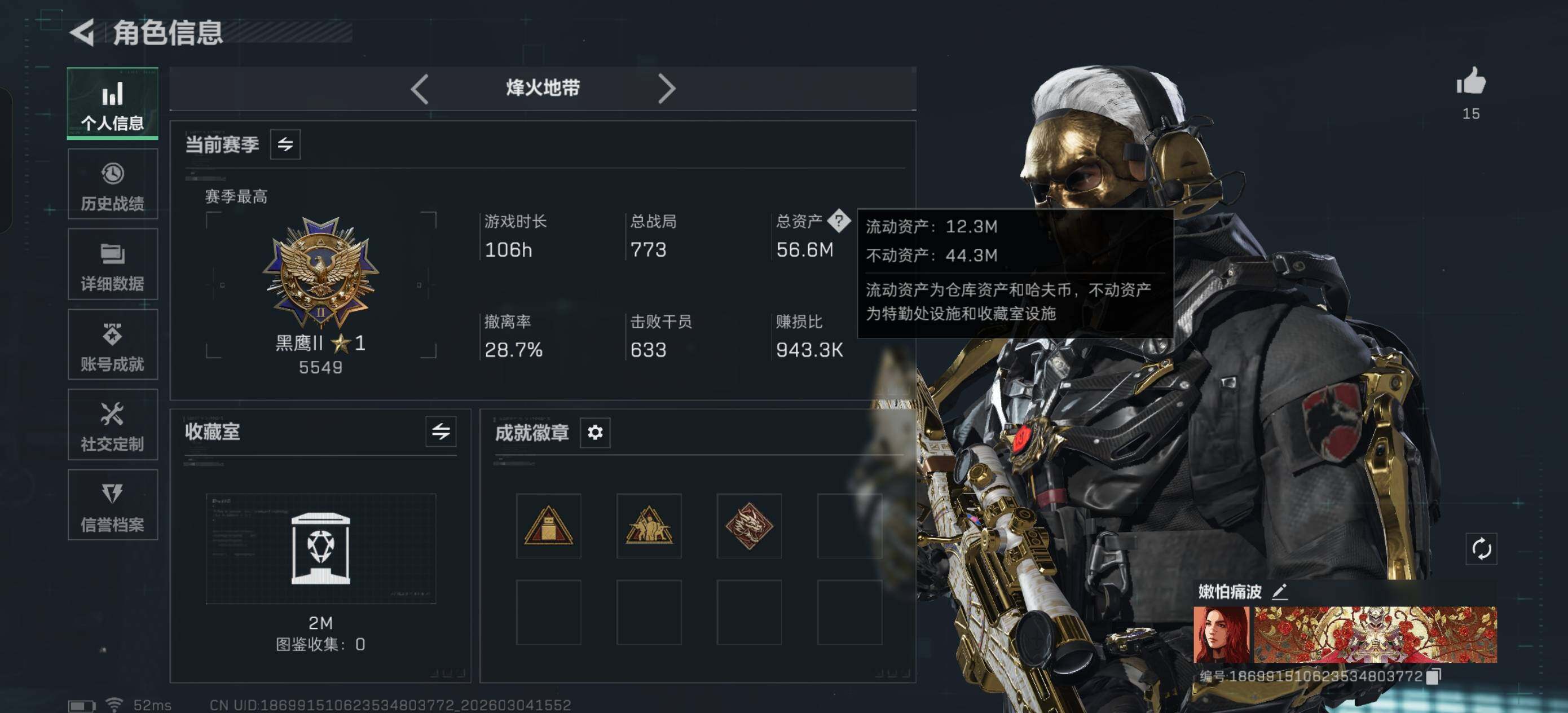Select the red floral name card banner
1568x713 pixels.
pos(1375,635)
